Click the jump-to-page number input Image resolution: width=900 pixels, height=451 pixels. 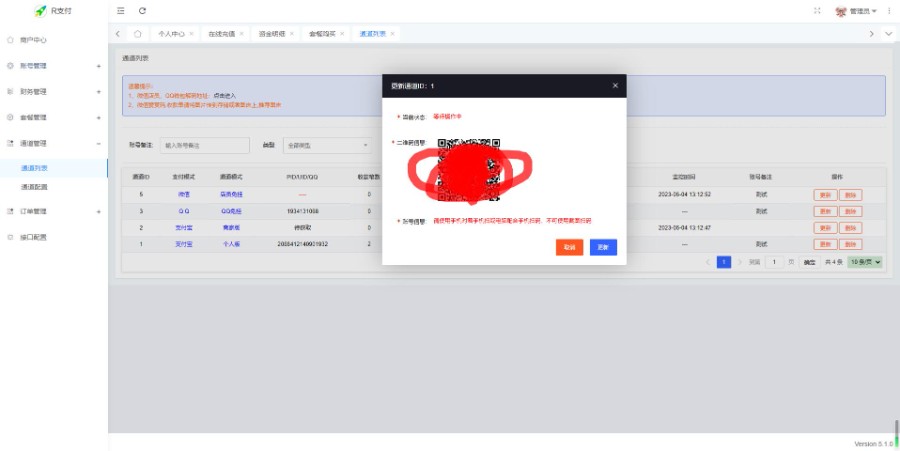(774, 262)
